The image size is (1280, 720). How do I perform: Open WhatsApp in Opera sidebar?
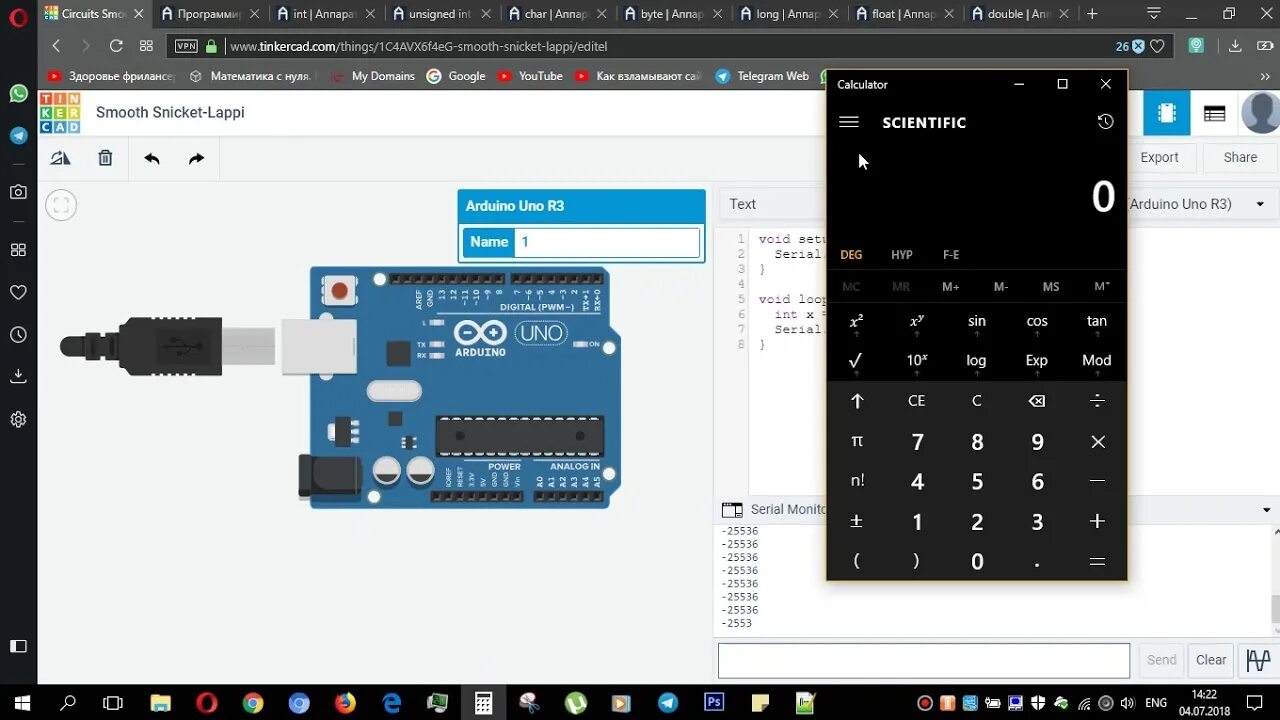click(18, 93)
